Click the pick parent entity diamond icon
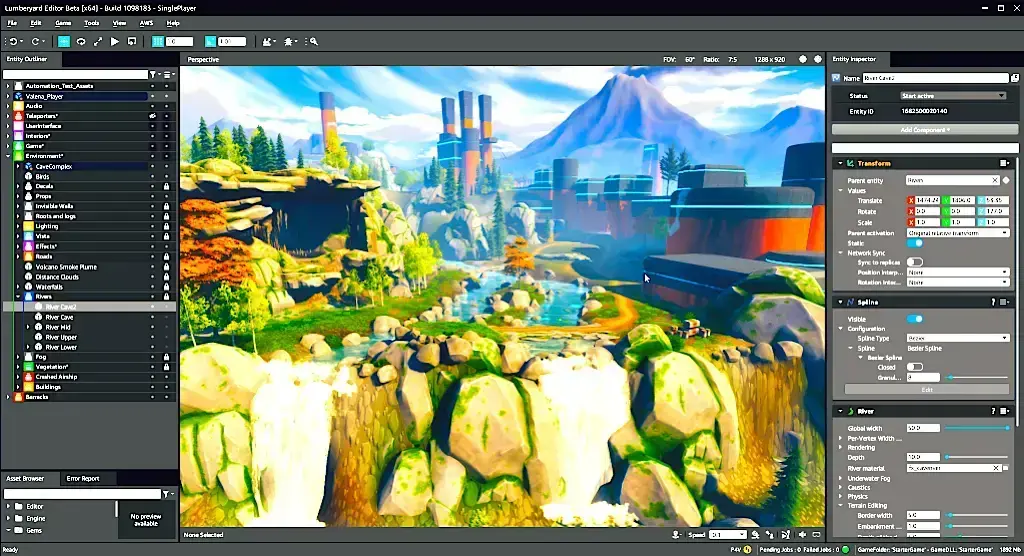The width and height of the screenshot is (1024, 556). [x=1006, y=180]
